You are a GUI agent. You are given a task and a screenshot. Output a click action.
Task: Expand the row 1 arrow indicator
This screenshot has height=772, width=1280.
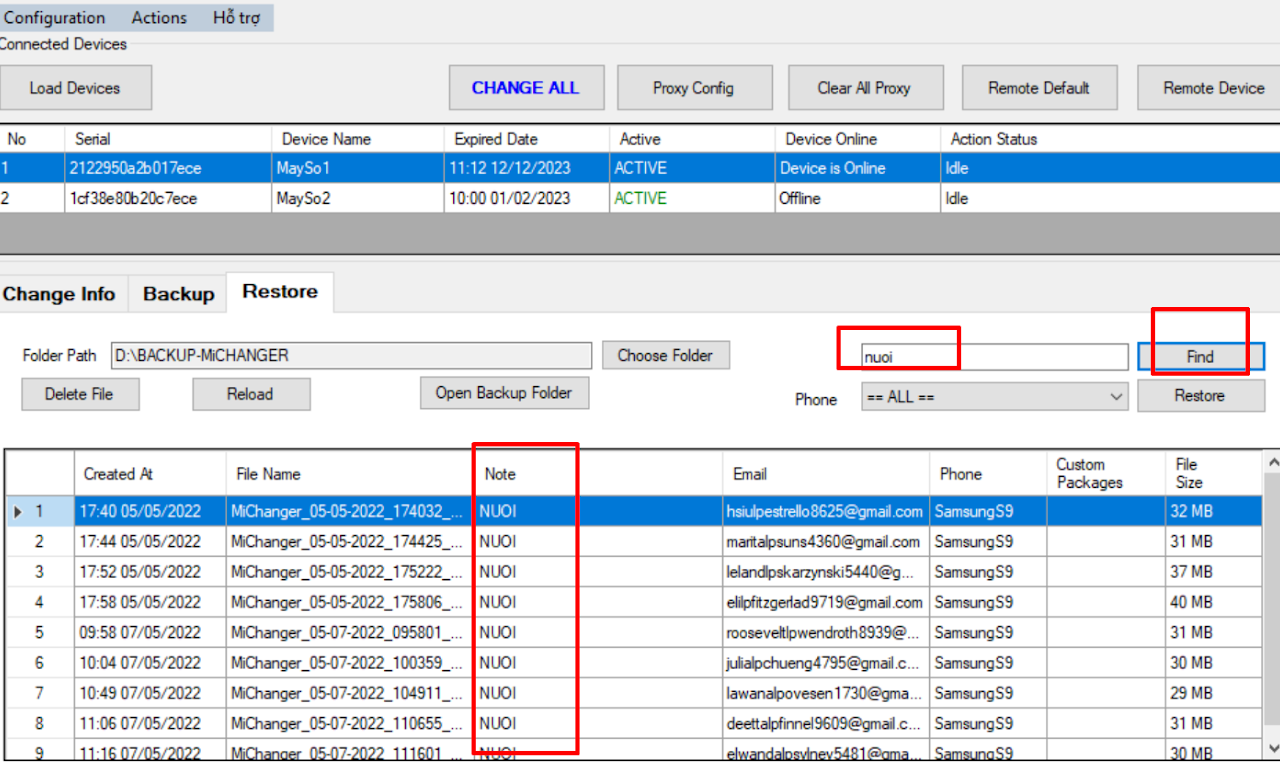pos(18,512)
